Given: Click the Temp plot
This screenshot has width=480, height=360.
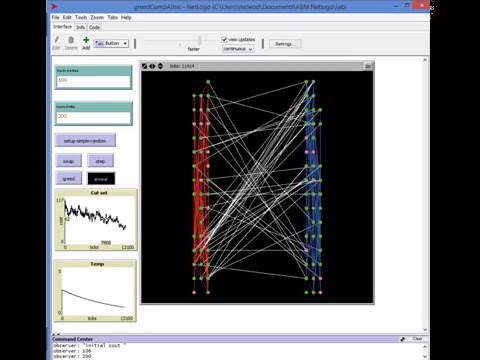Looking at the screenshot, I should (x=95, y=291).
